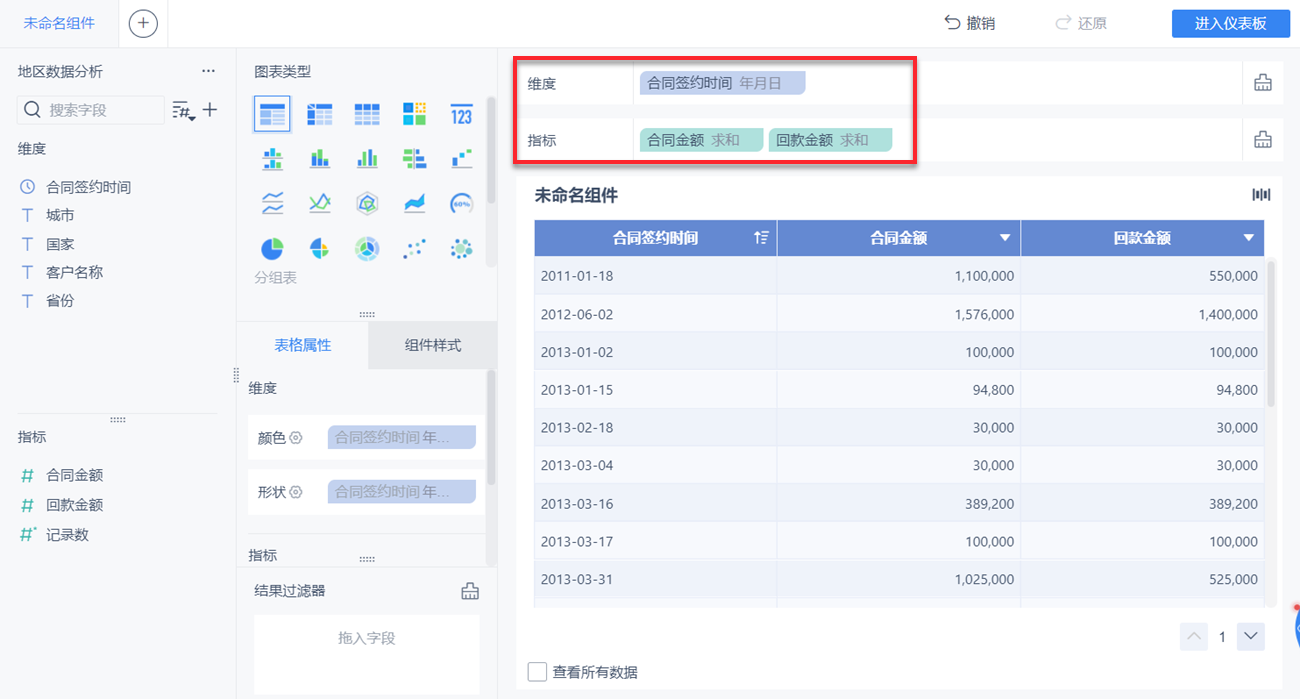Select the scatter plot chart icon
This screenshot has height=699, width=1300.
(414, 248)
